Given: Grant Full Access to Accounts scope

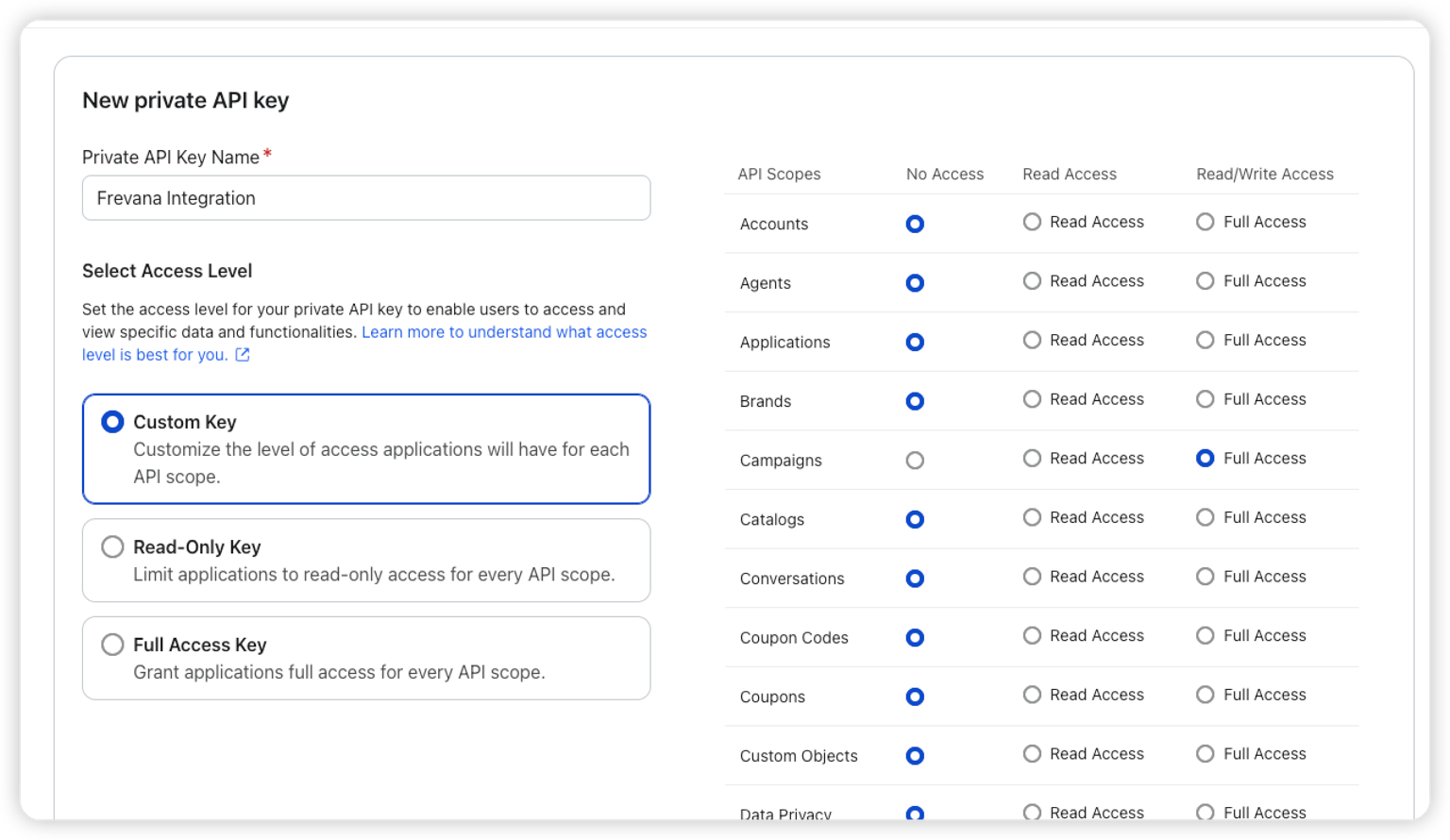Looking at the screenshot, I should coord(1206,222).
